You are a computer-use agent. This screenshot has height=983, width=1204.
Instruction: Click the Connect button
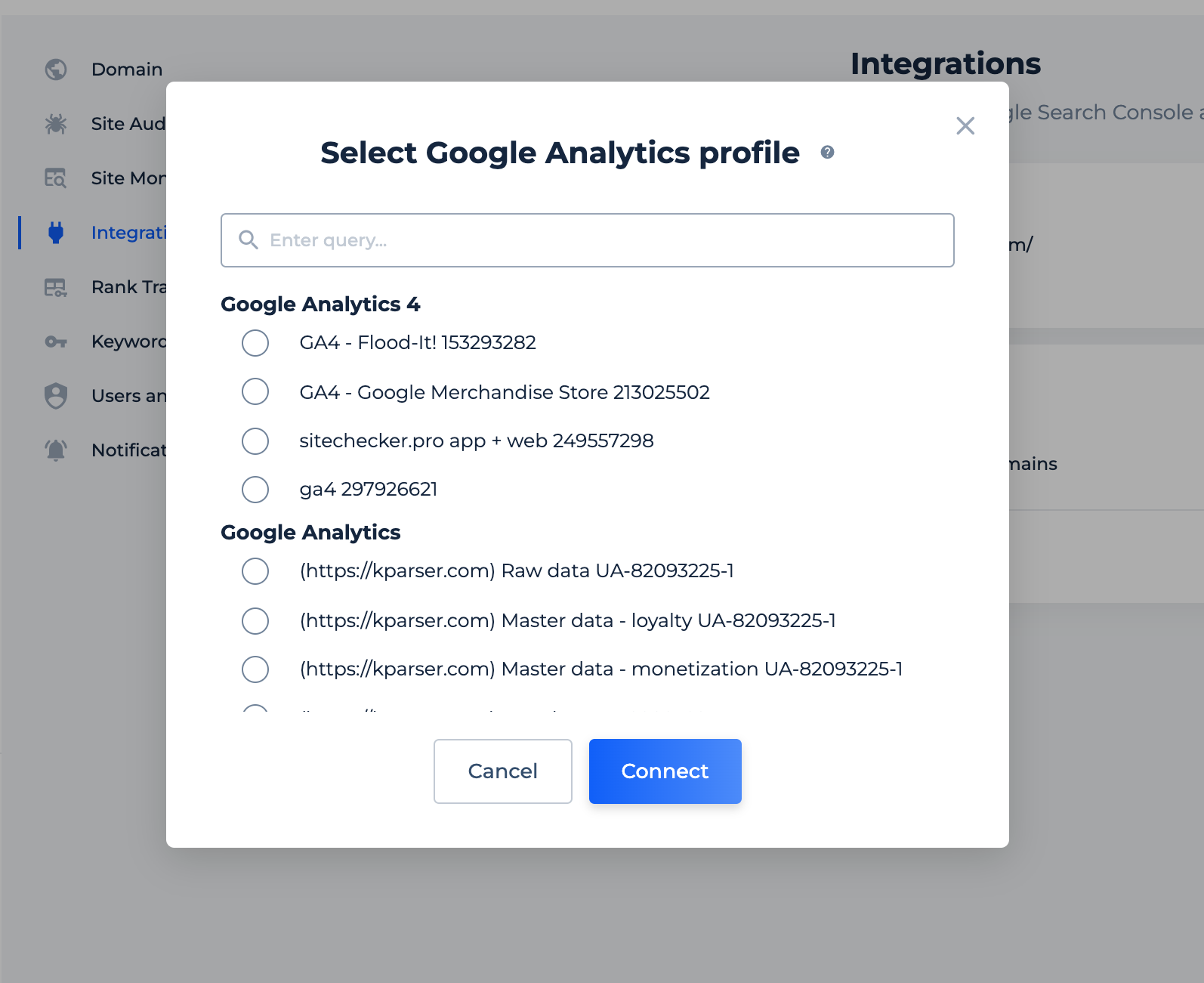665,771
